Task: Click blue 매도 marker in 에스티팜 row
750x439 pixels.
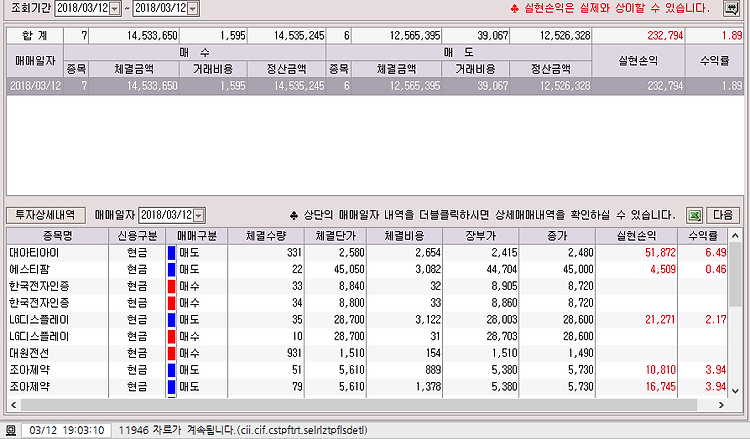Action: click(x=171, y=269)
